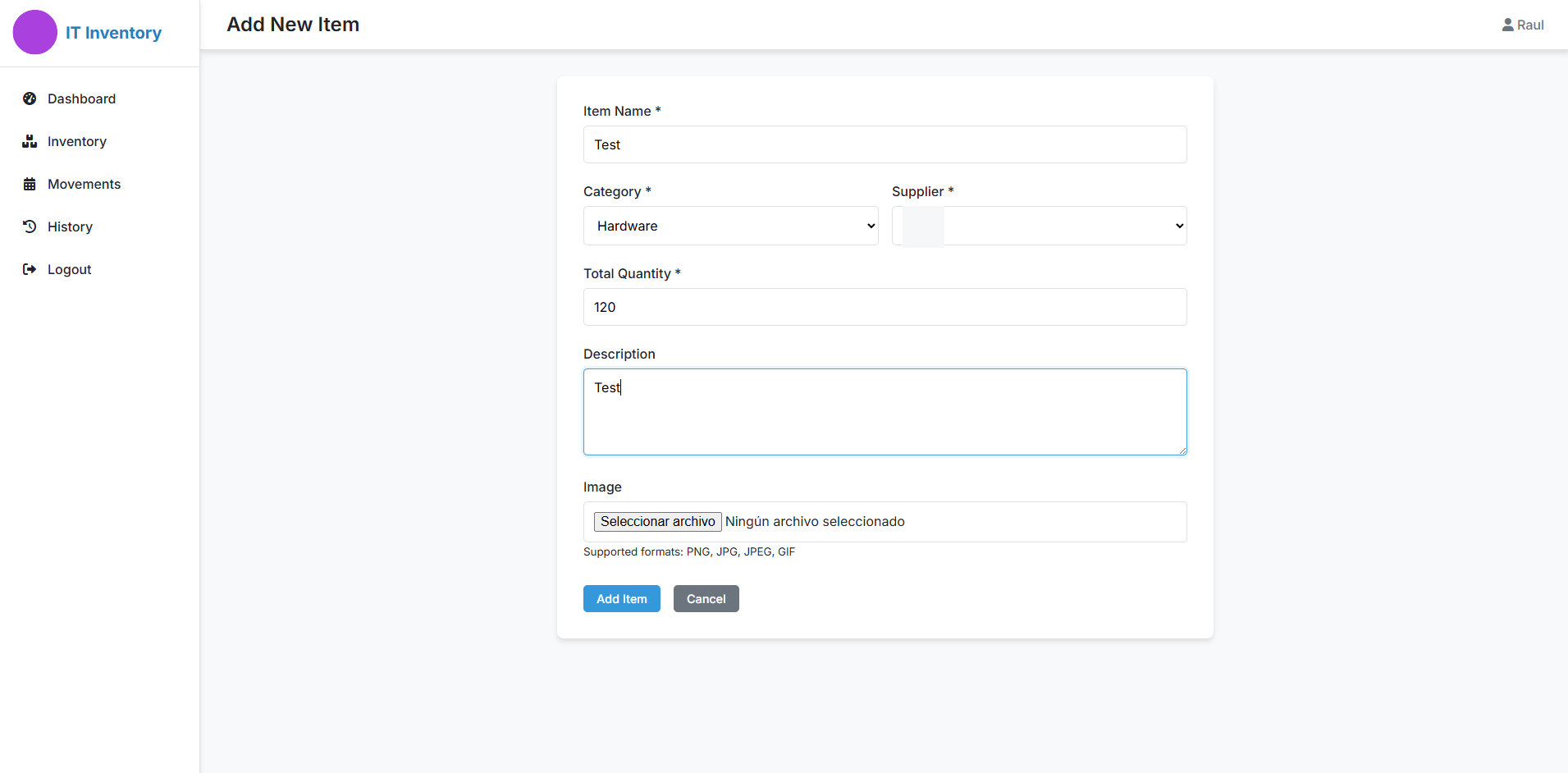Click into the Item Name field
This screenshot has height=773, width=1568.
[x=885, y=144]
